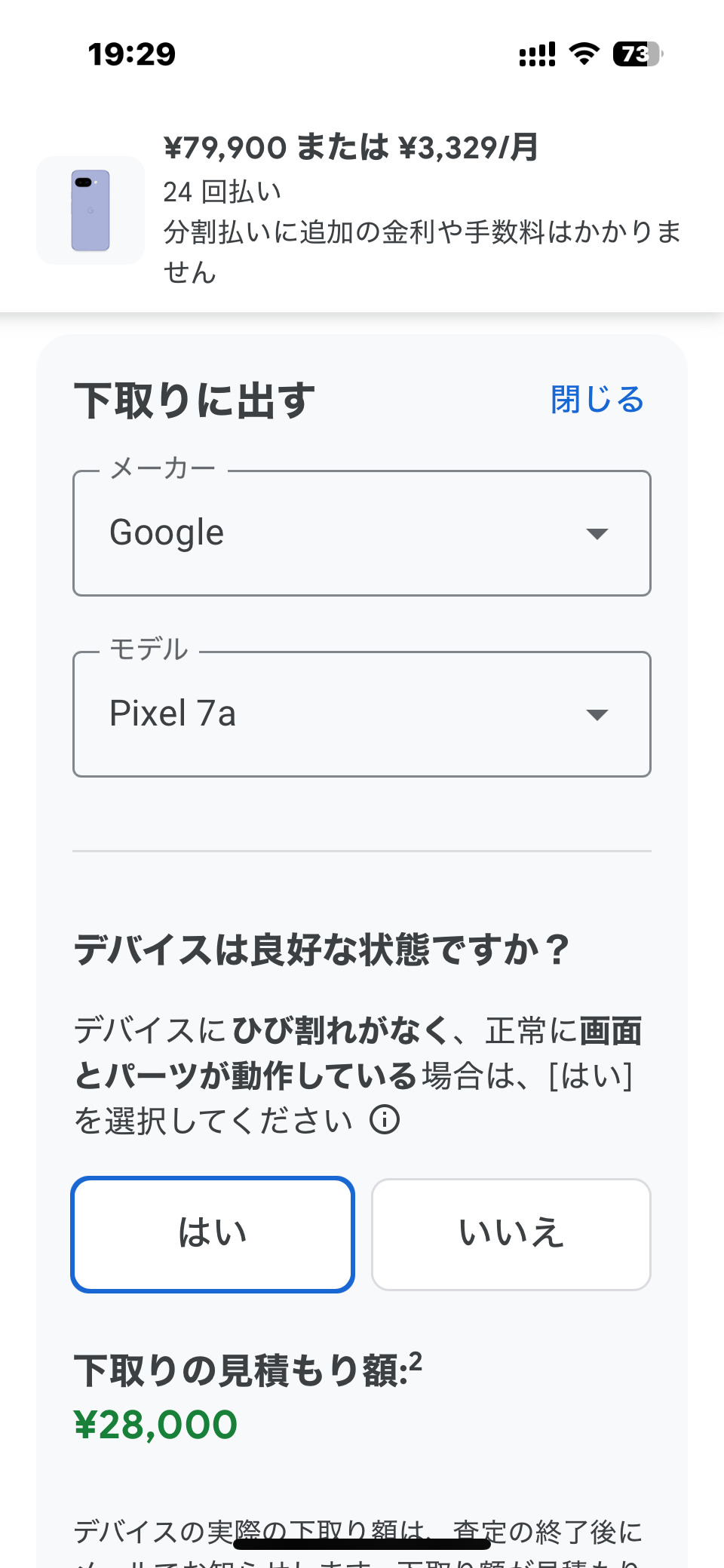Tap the info icon beside condition description

385,1120
